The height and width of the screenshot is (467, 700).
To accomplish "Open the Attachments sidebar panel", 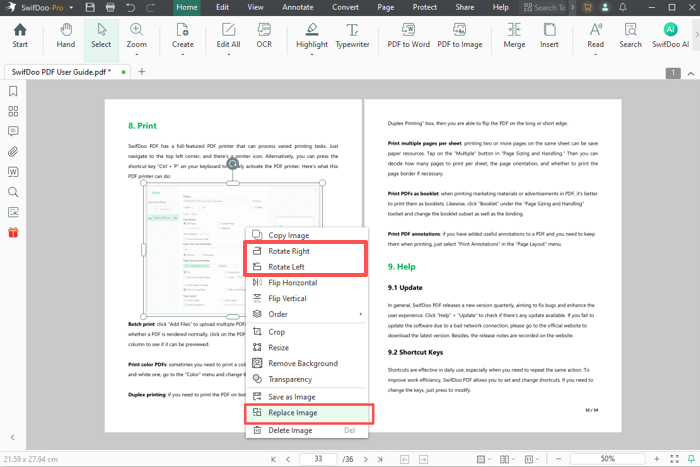I will click(13, 152).
